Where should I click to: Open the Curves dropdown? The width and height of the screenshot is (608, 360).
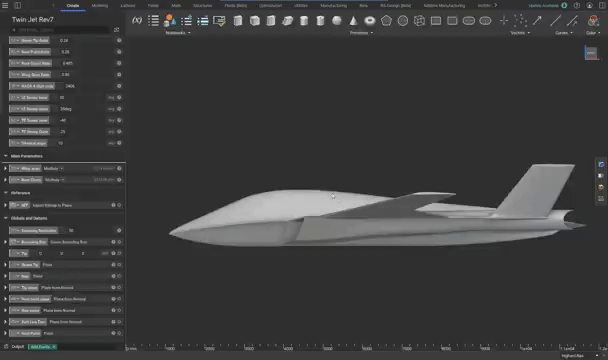pos(564,33)
